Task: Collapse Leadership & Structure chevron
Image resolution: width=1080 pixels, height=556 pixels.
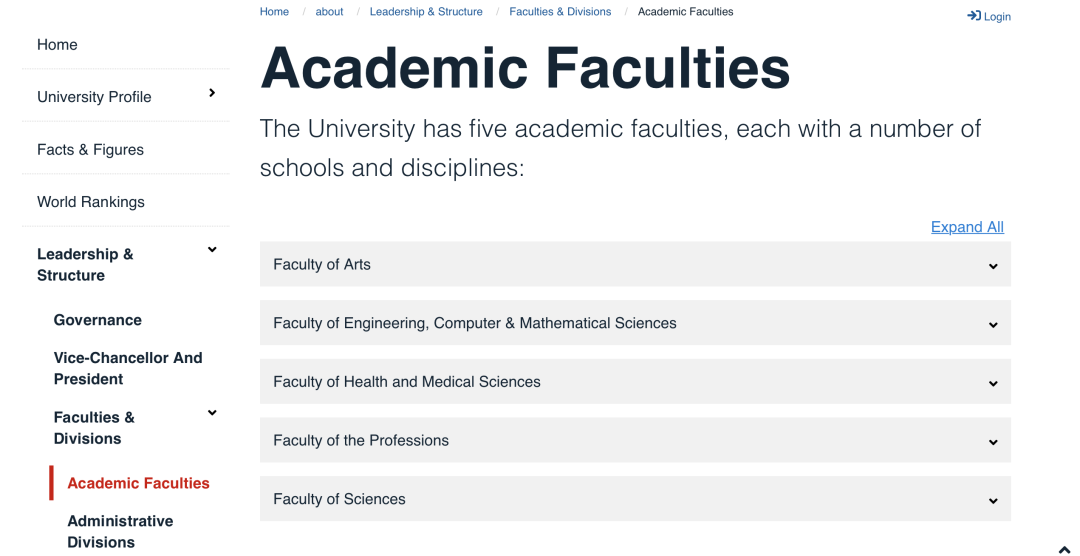Action: [212, 250]
